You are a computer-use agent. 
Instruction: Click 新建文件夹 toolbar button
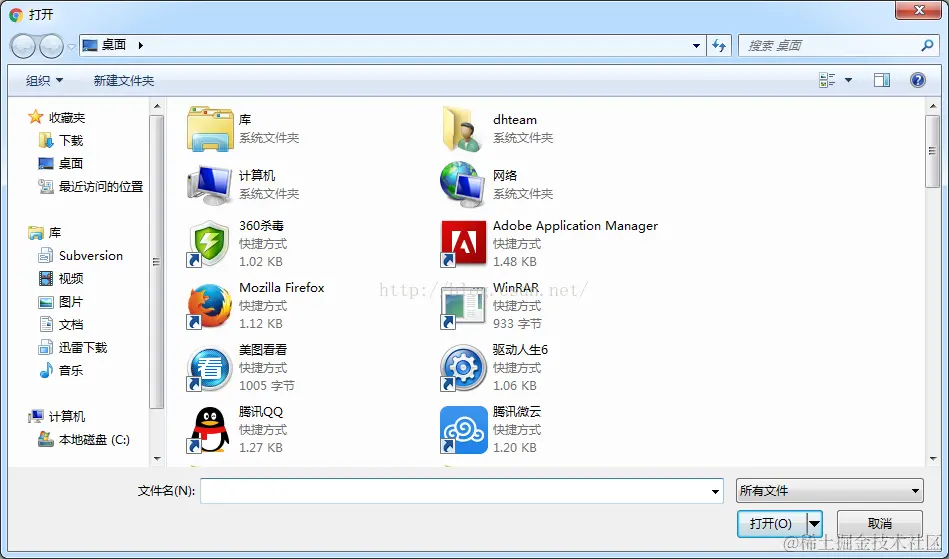click(124, 80)
